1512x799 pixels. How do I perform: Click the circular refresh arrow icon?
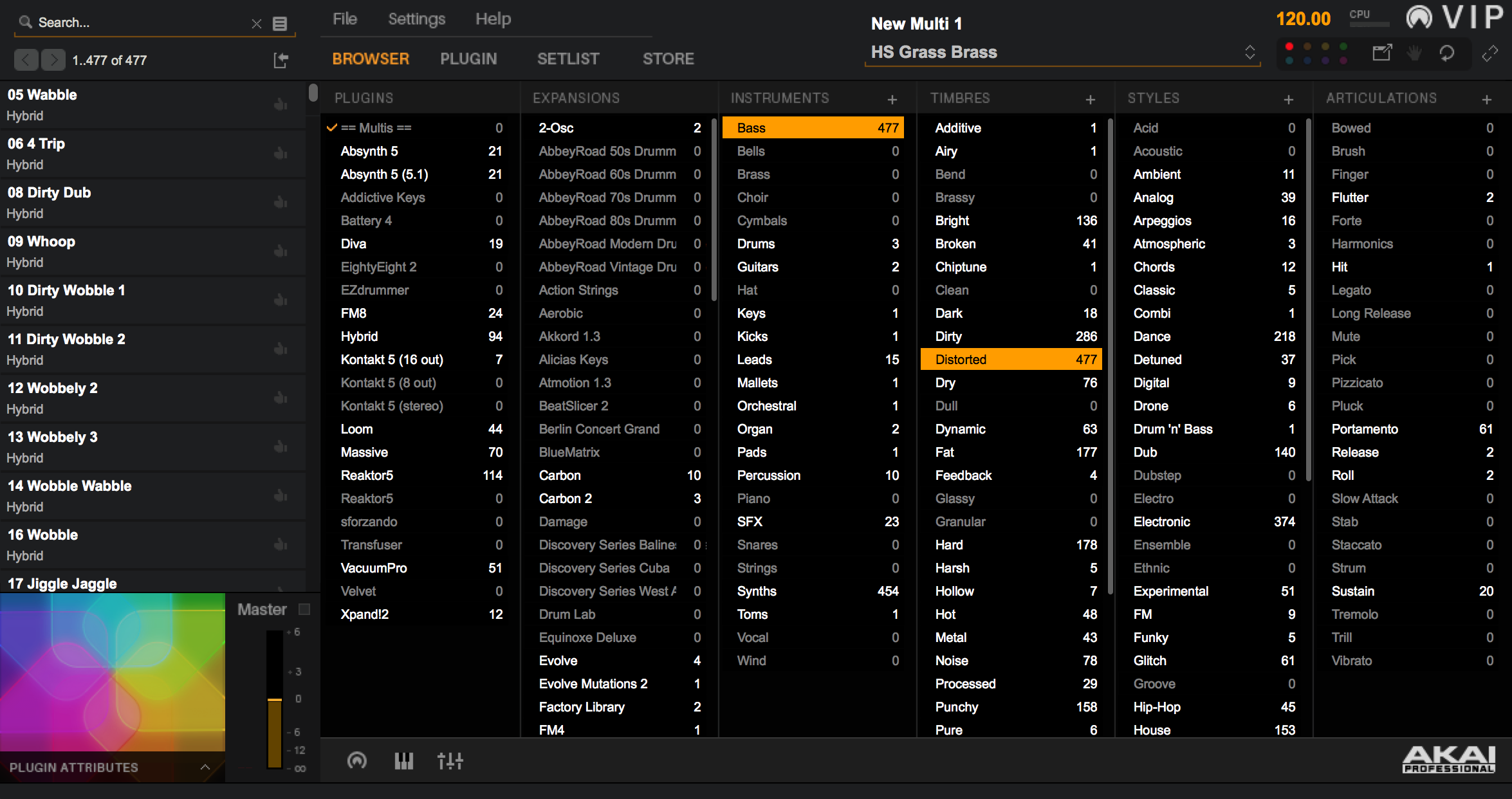pos(1446,53)
